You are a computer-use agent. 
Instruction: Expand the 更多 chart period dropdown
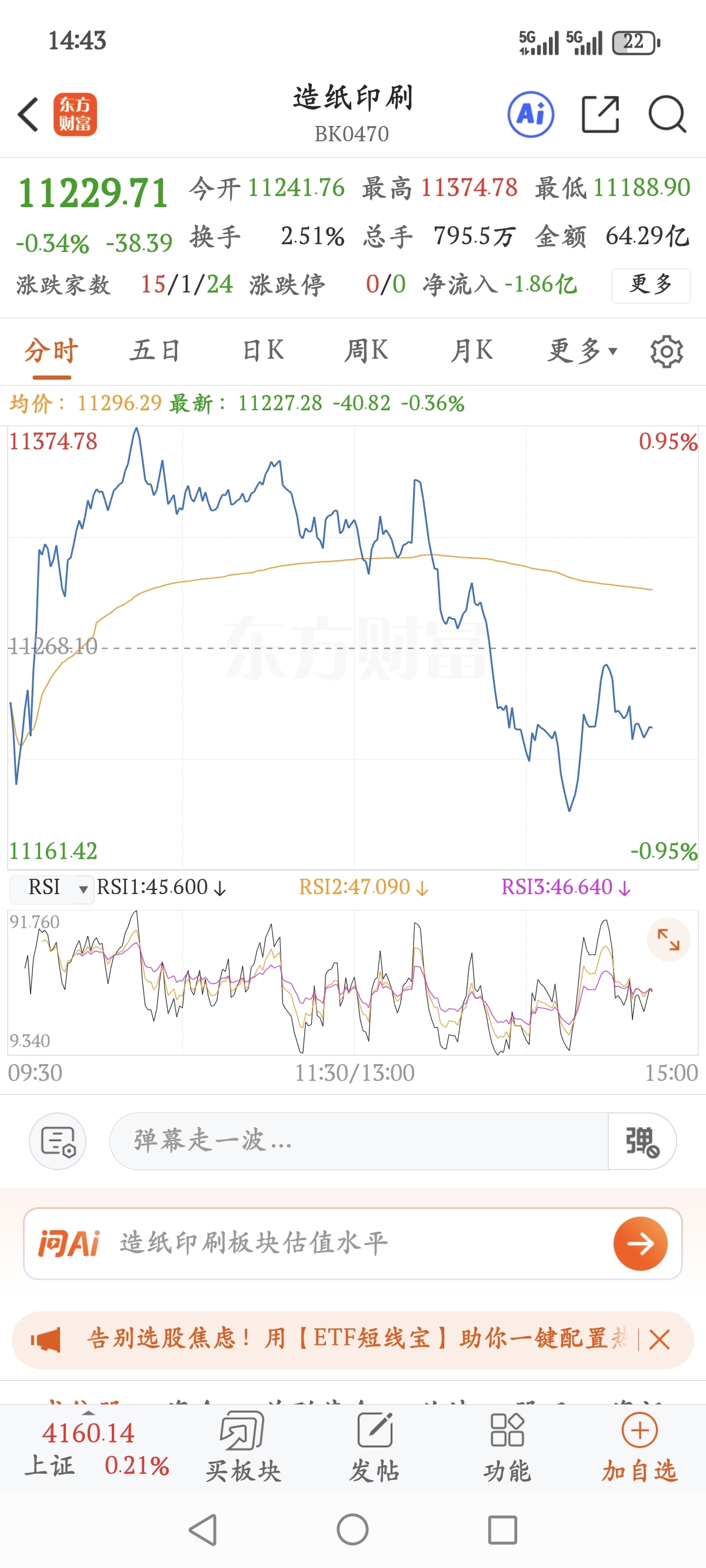pos(582,351)
